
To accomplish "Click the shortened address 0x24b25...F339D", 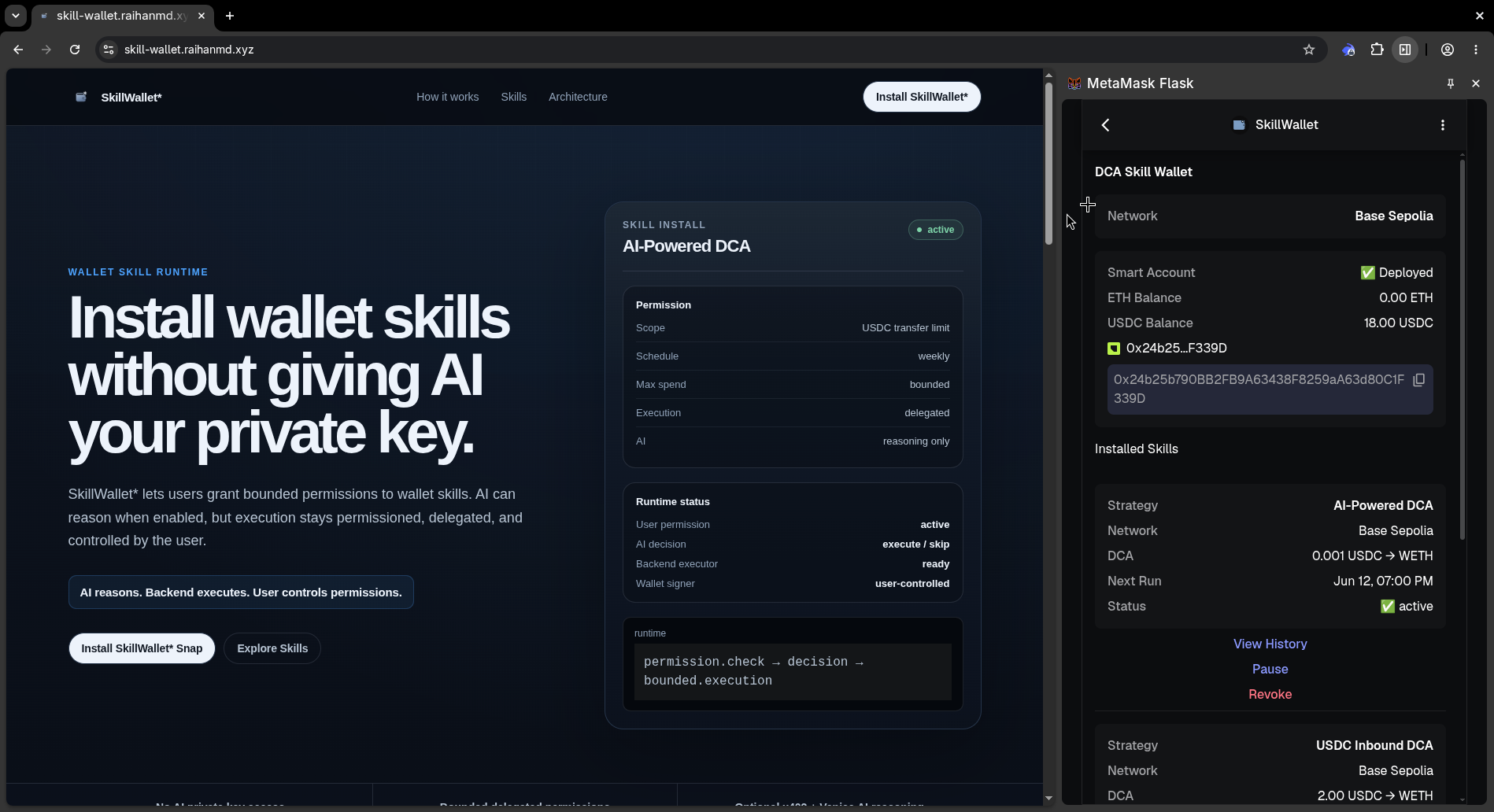I will click(1176, 348).
